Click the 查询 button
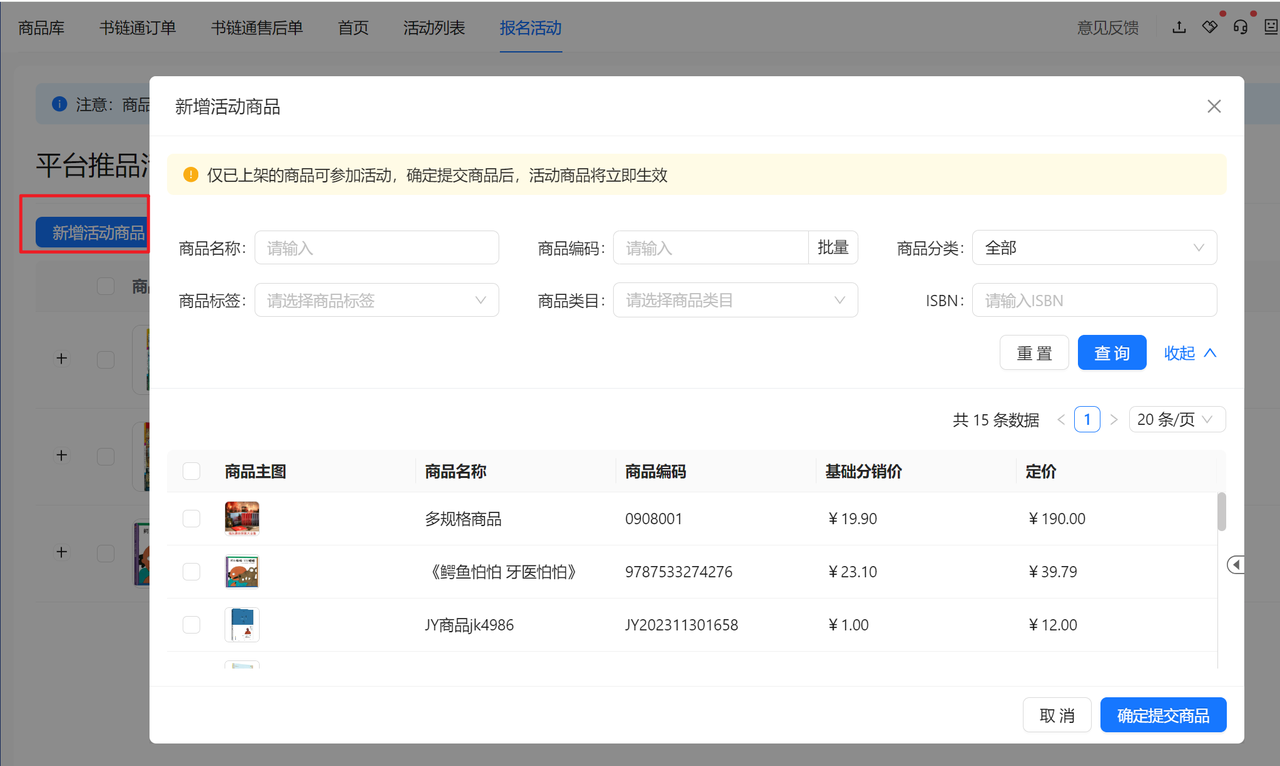The image size is (1280, 766). (1112, 353)
